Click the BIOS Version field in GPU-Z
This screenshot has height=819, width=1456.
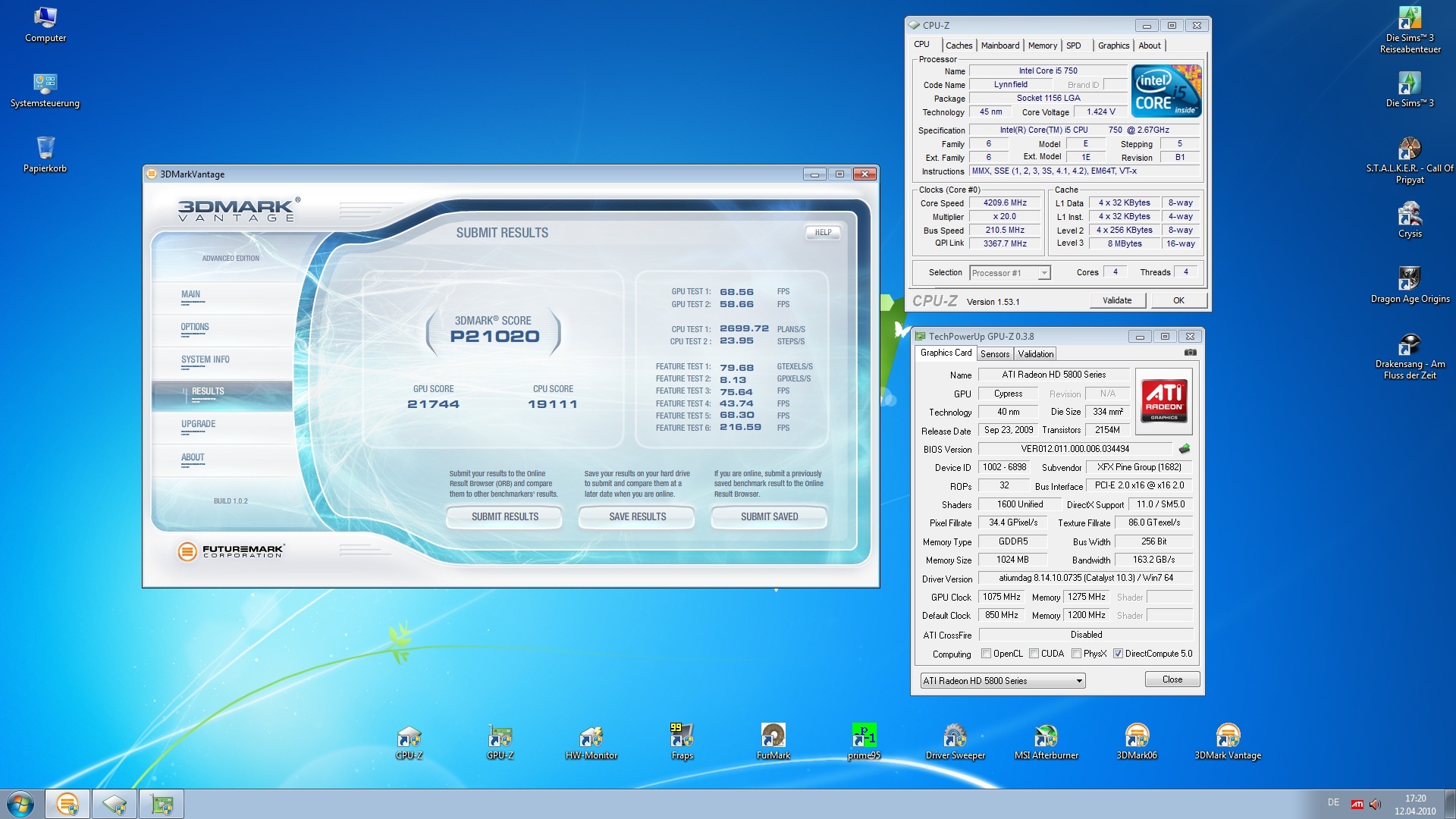[1075, 449]
